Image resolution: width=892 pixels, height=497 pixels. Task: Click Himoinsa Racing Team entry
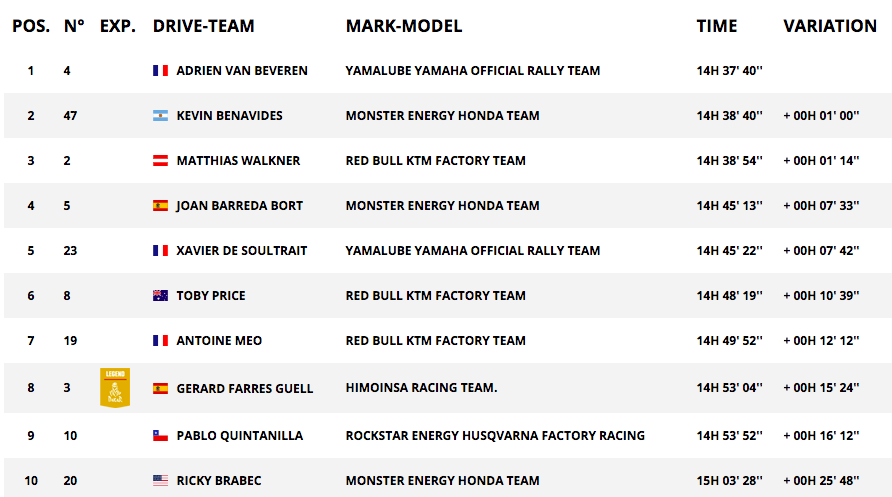pos(422,388)
